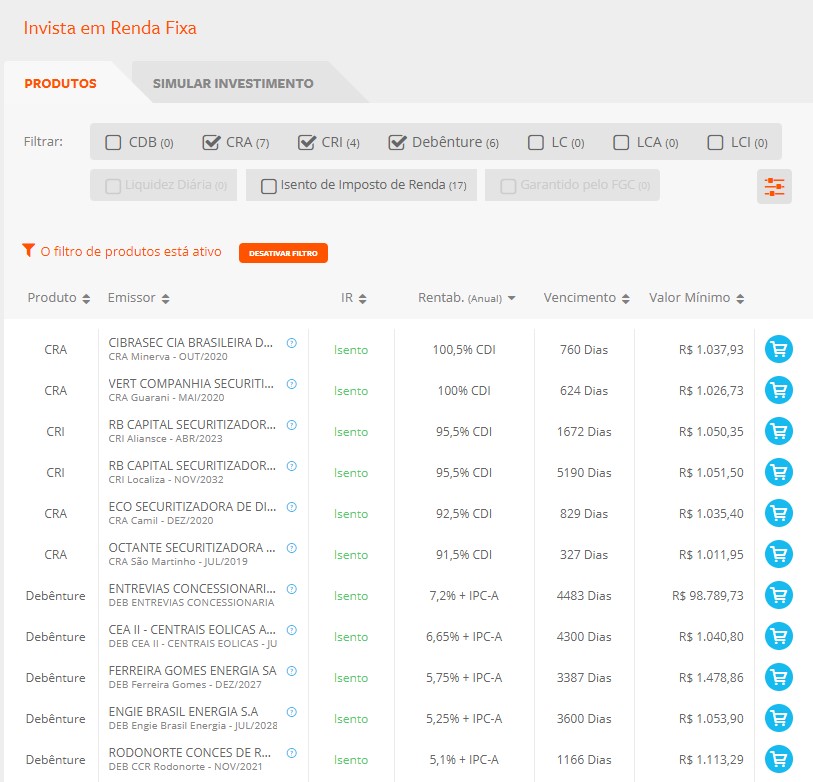Click cart icon for CRI Localiza
Image resolution: width=813 pixels, height=782 pixels.
coord(778,472)
